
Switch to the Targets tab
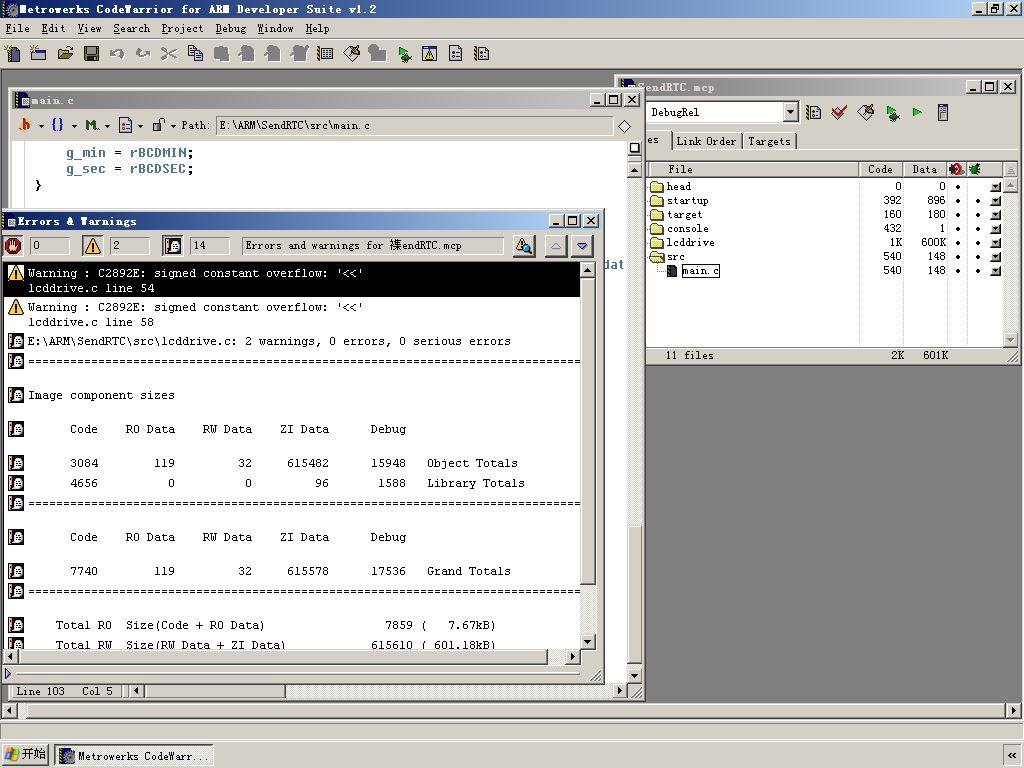coord(769,141)
